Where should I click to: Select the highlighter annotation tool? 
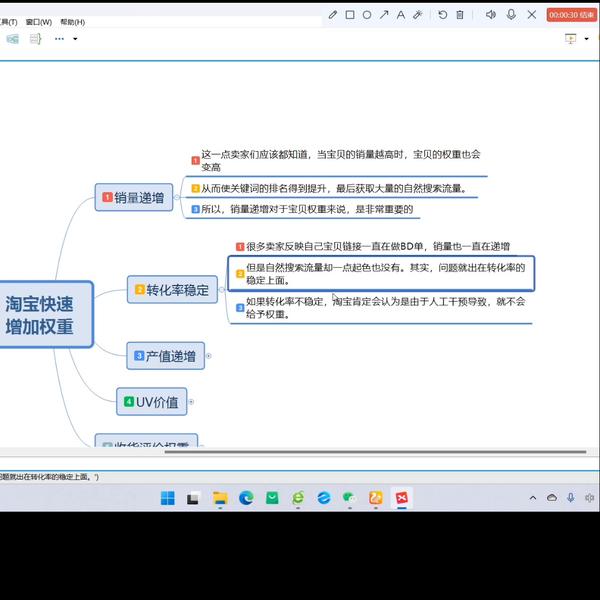(x=417, y=15)
